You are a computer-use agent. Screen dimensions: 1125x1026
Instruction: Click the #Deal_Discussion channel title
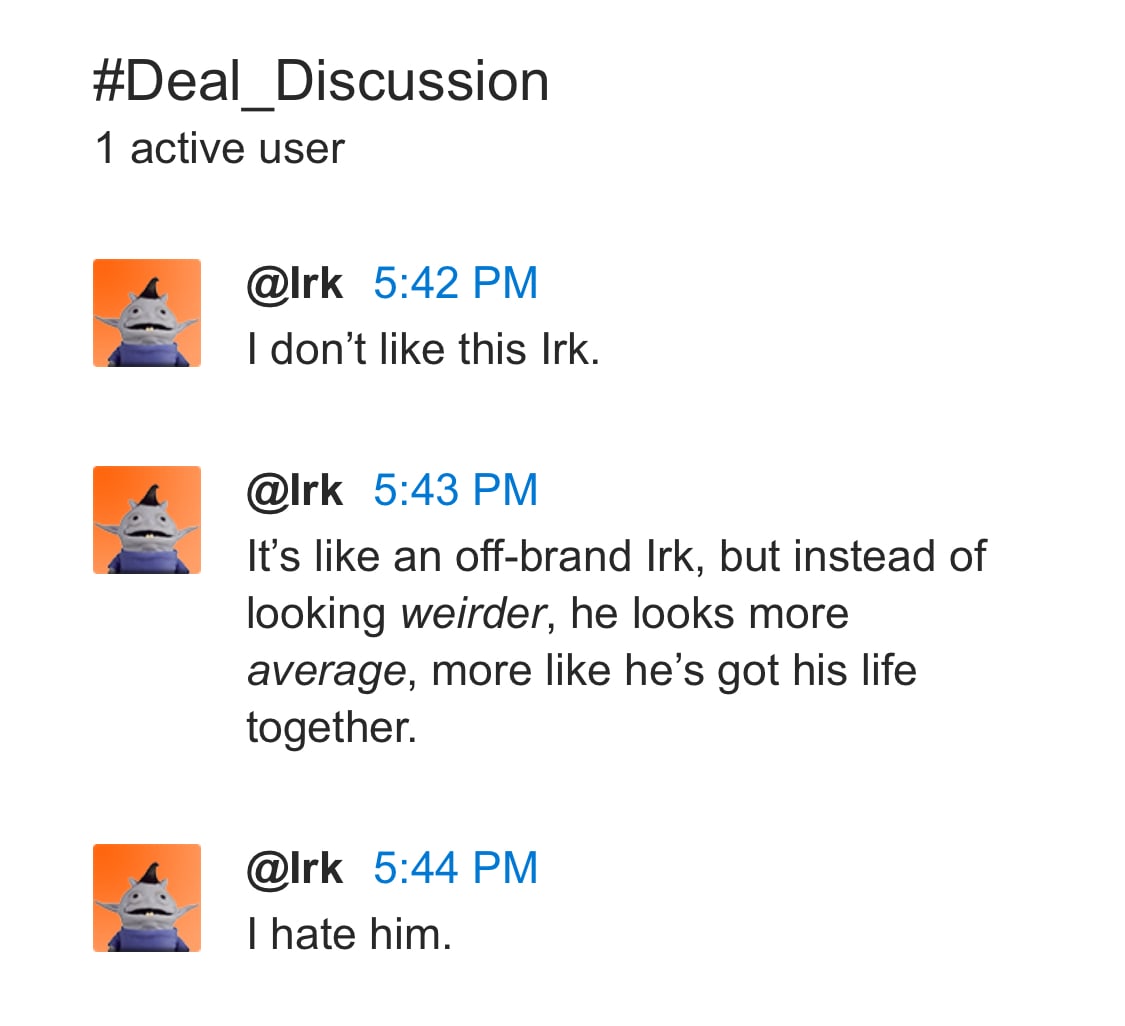tap(321, 82)
